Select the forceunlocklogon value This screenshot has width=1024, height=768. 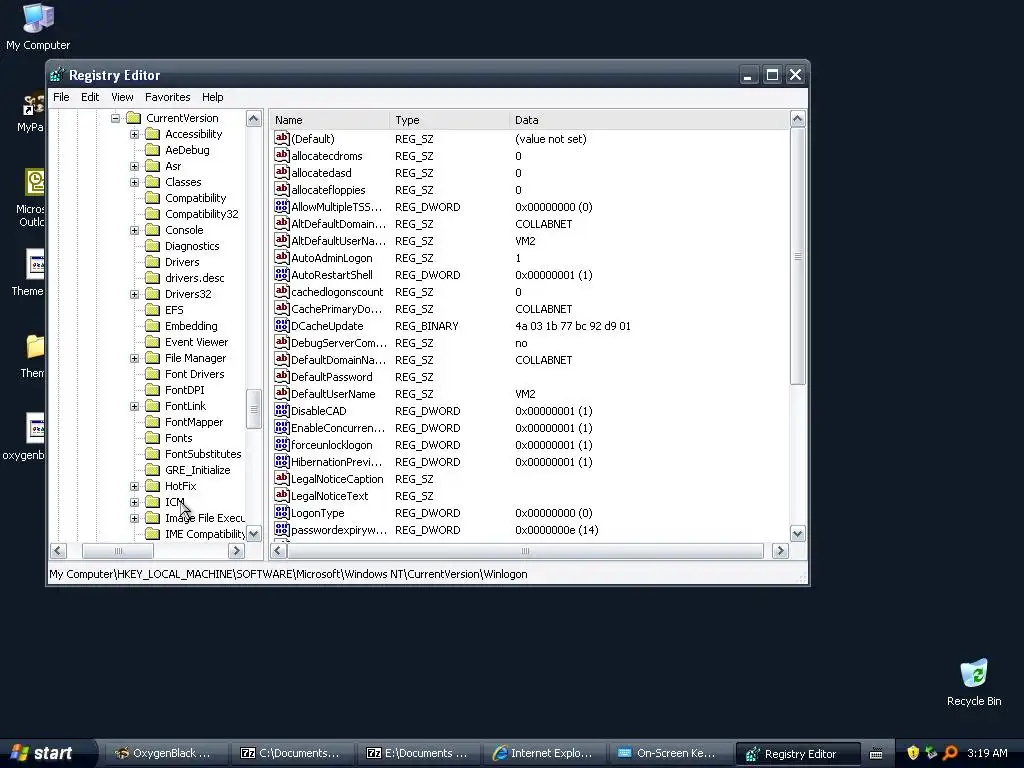coord(332,445)
